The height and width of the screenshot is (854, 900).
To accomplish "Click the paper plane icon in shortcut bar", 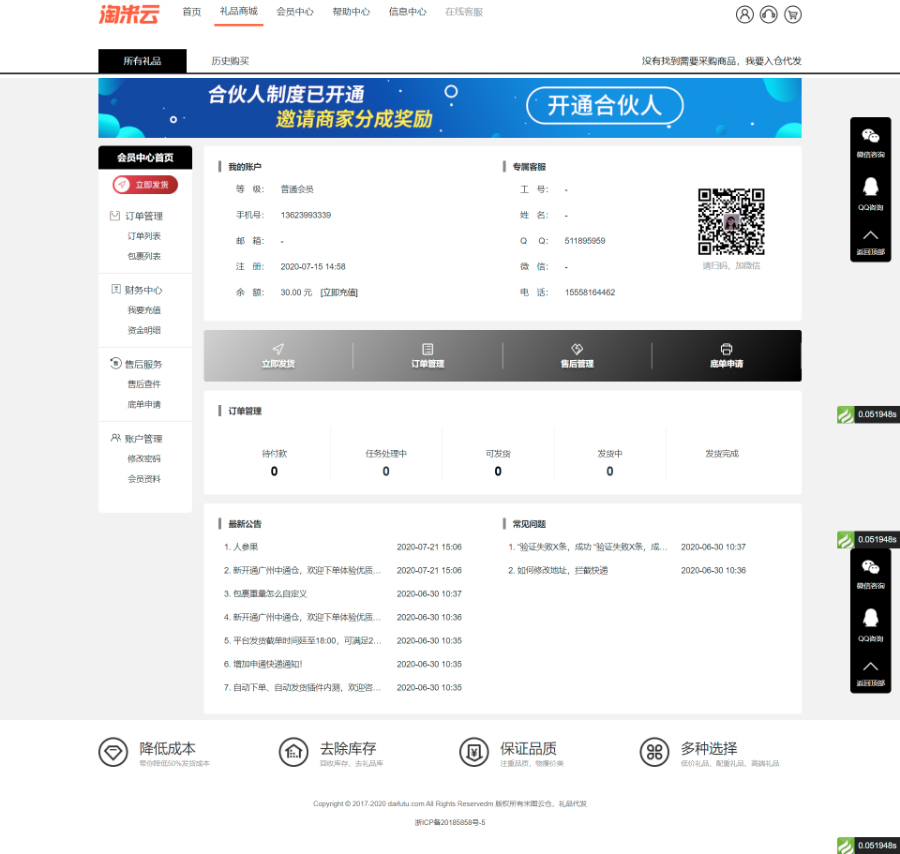I will click(278, 348).
